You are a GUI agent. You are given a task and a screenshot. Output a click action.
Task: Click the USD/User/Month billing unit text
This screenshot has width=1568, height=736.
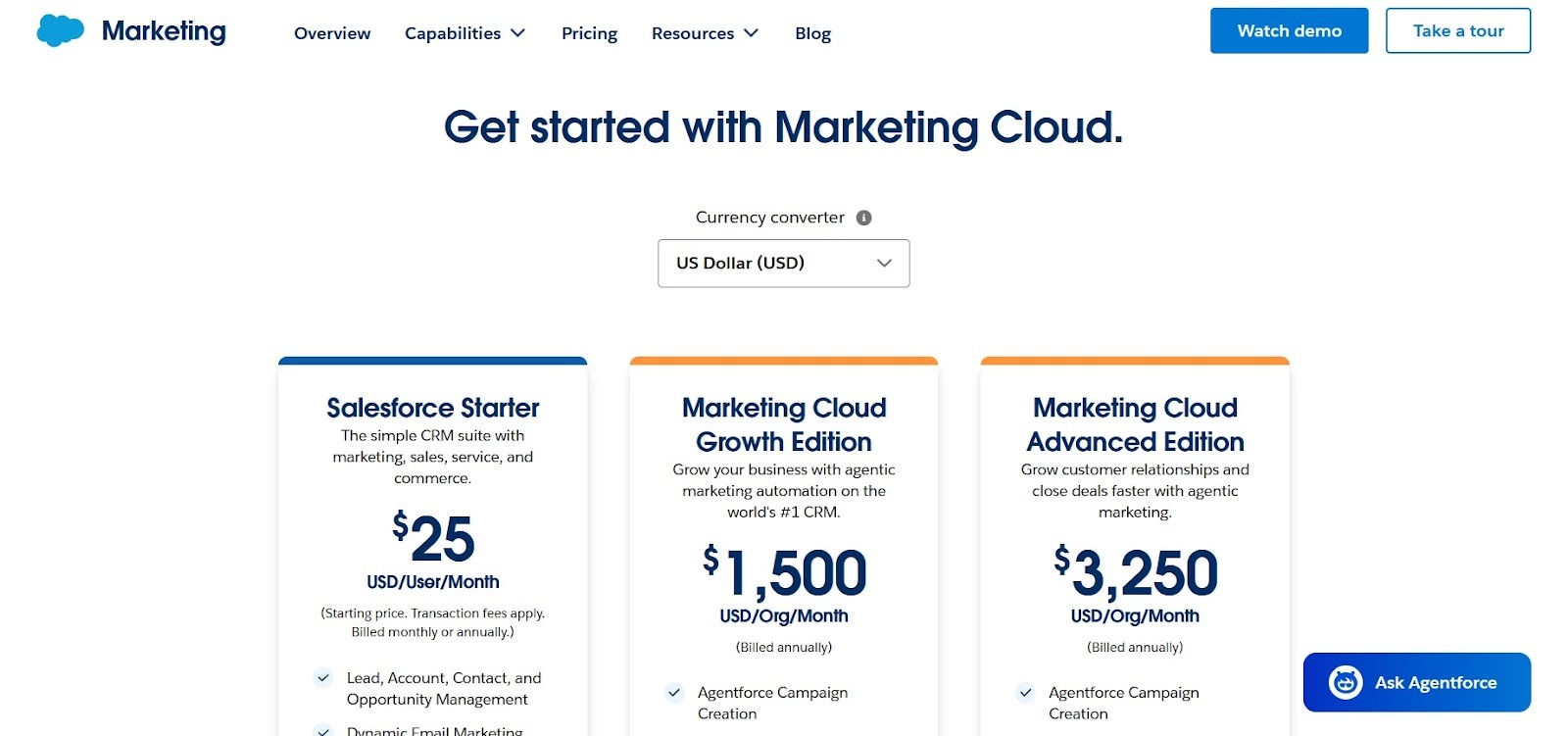432,582
